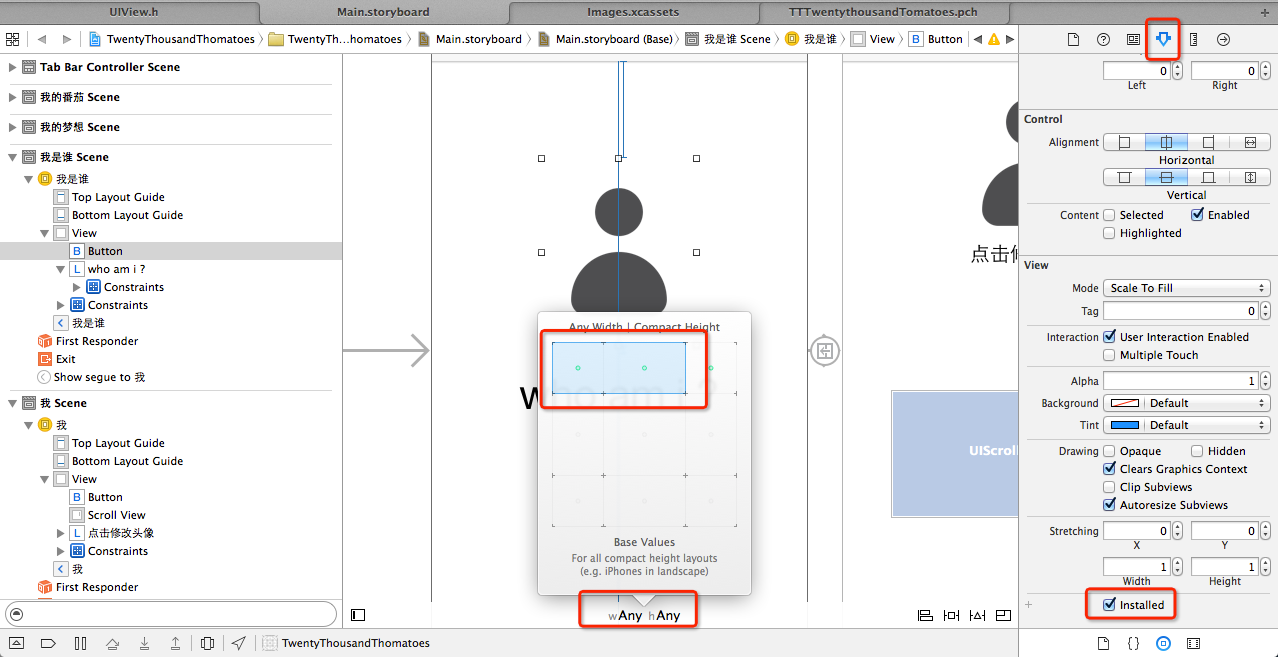Go back in editor history
Image resolution: width=1278 pixels, height=657 pixels.
42,39
